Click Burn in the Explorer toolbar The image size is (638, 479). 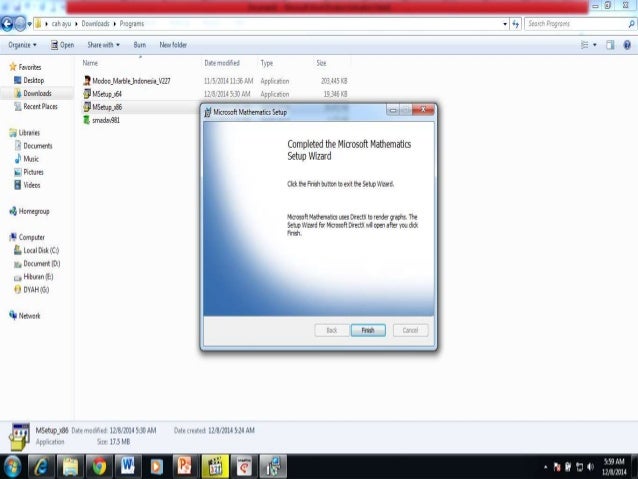(140, 45)
